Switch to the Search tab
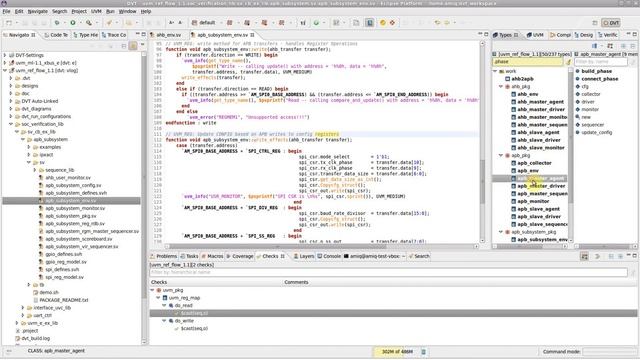The image size is (640, 360). 419,256
